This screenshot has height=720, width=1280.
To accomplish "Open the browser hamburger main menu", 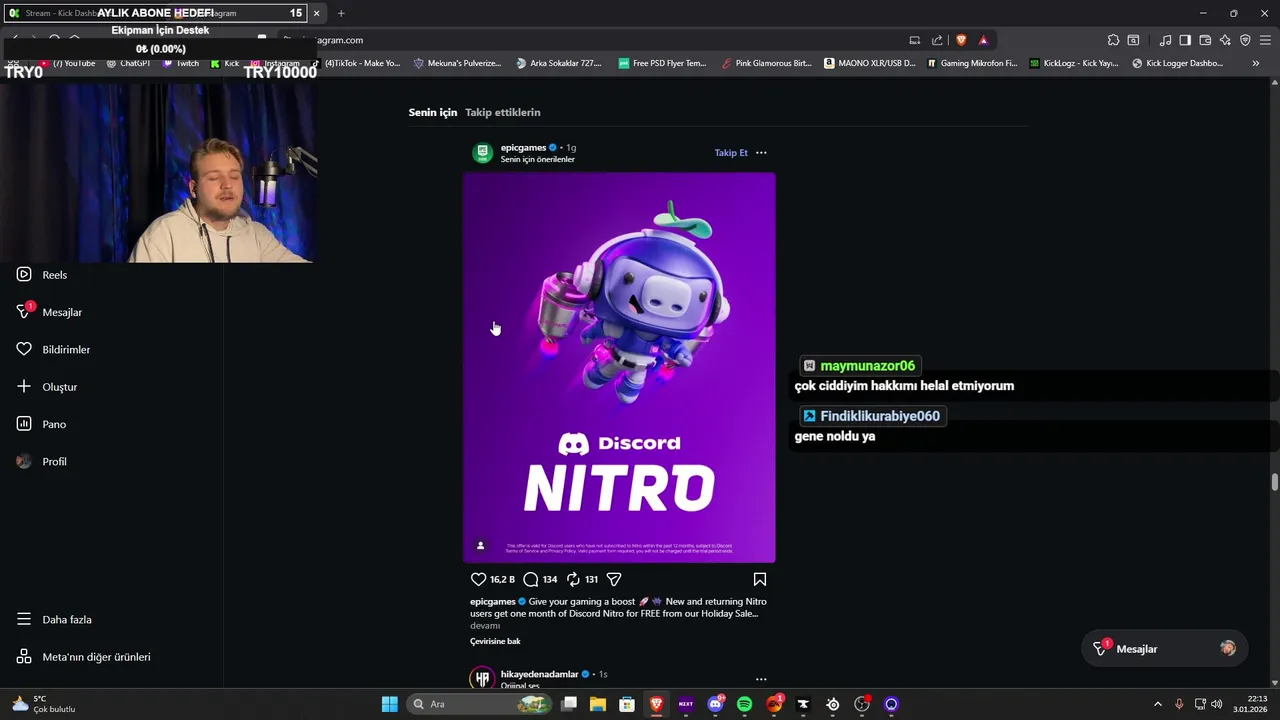I will click(1265, 40).
